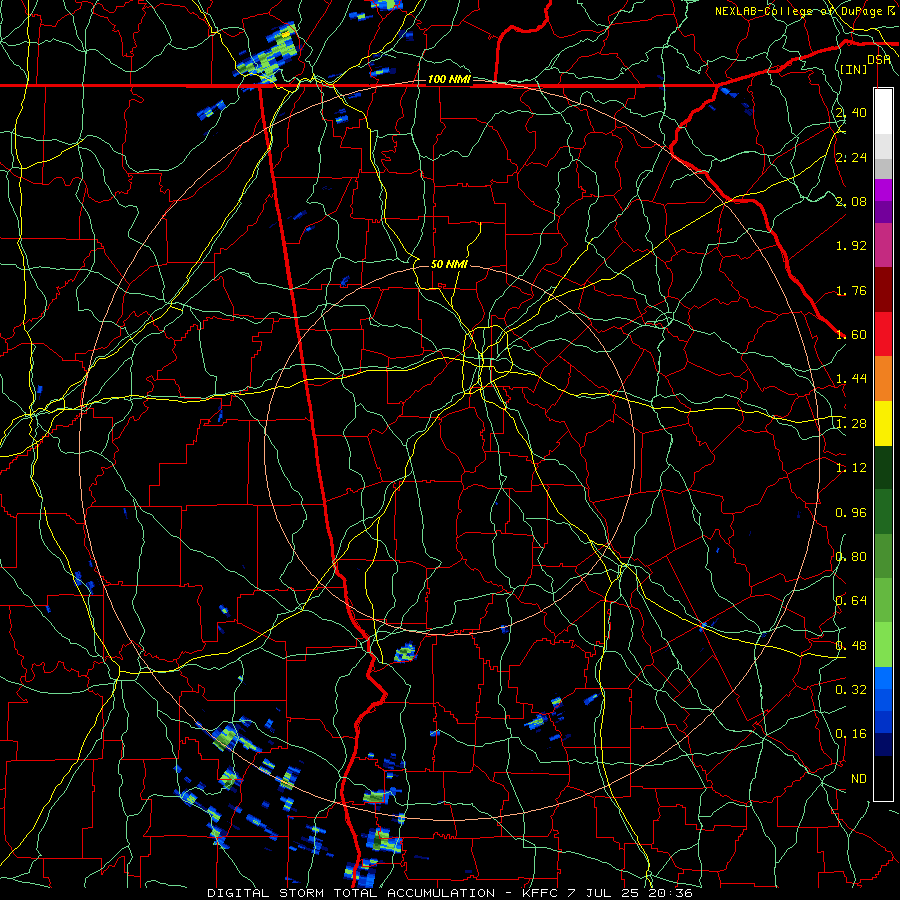
Task: Click the darkest green legend swatch
Action: [x=883, y=467]
